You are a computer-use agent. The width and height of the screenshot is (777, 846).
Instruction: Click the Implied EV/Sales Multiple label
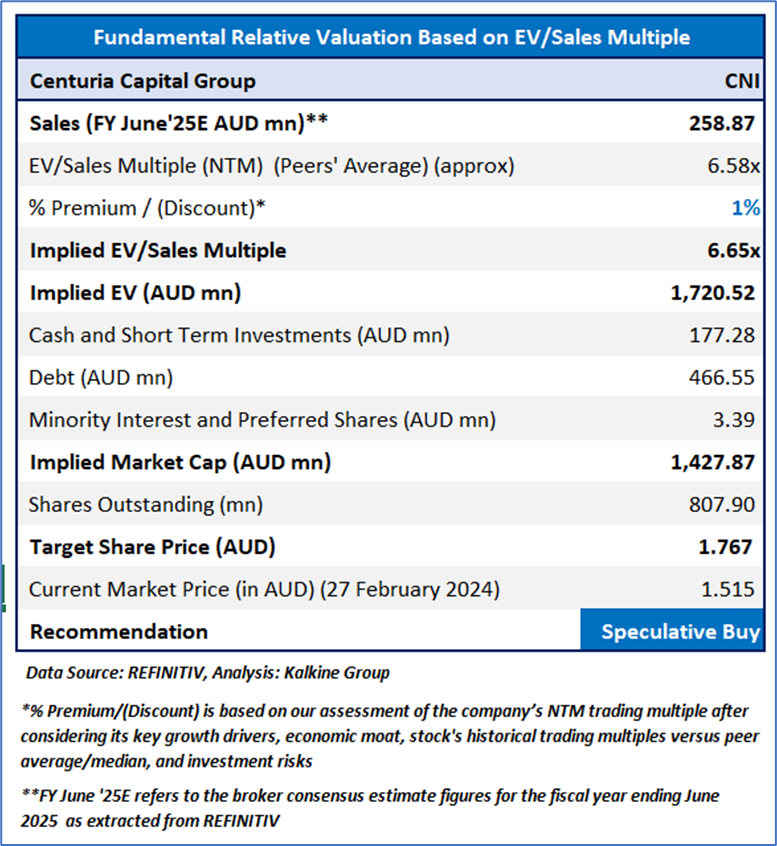[158, 250]
